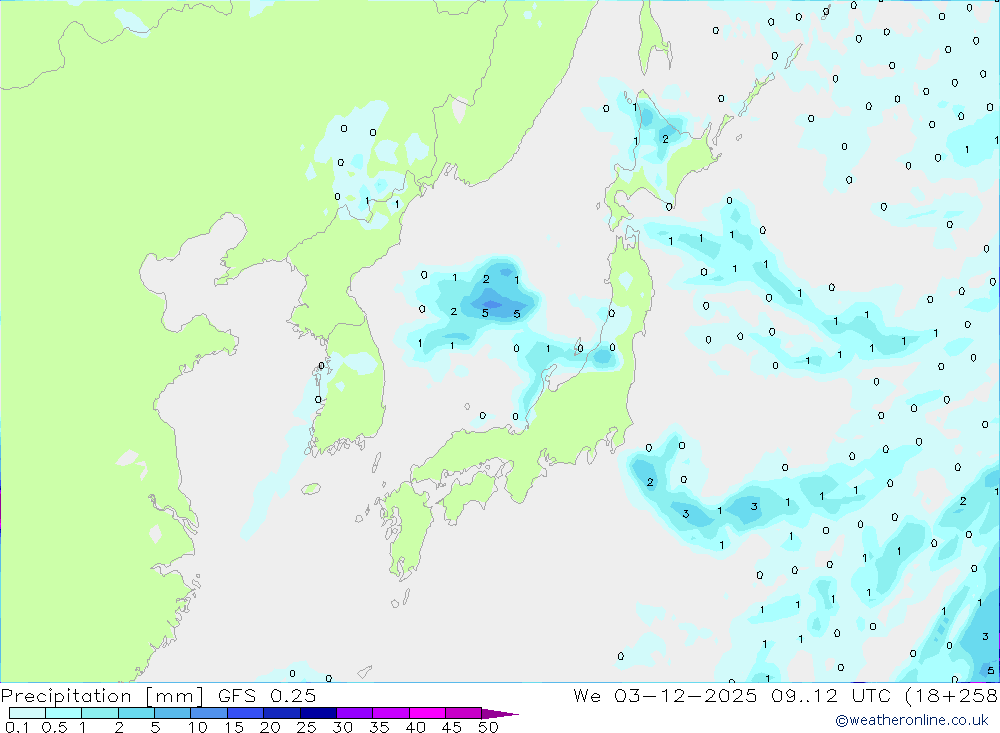
Task: Click the "09..12 UTC" time text
Action: pos(832,695)
